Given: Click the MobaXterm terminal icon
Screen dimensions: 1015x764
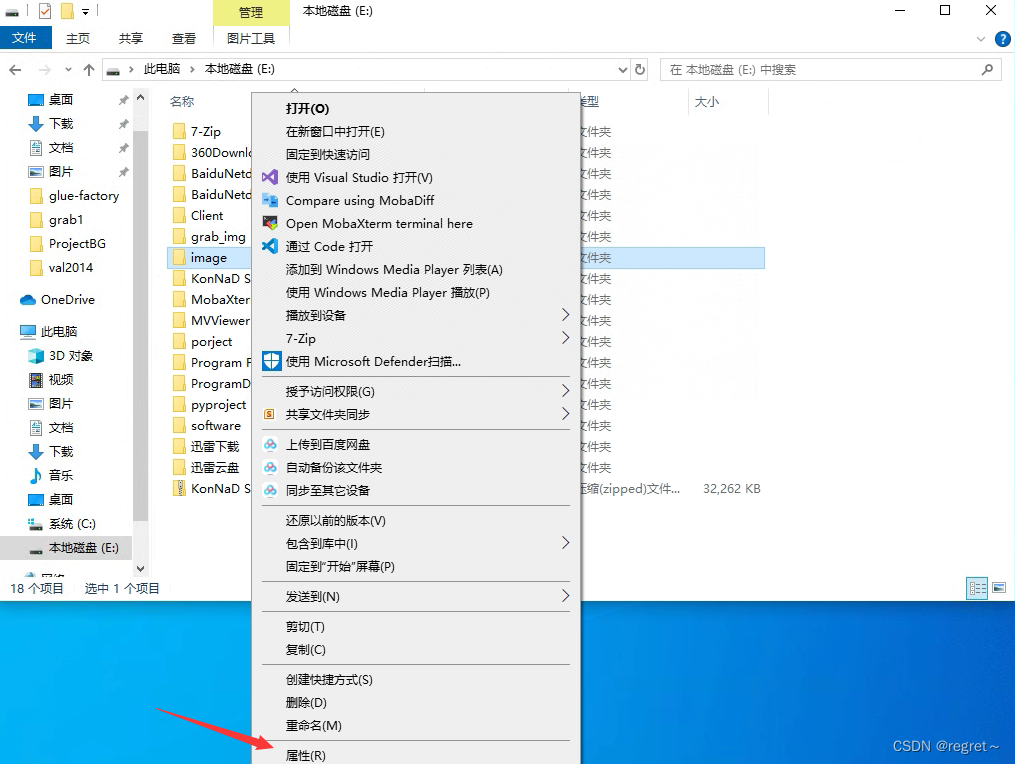Looking at the screenshot, I should 270,223.
